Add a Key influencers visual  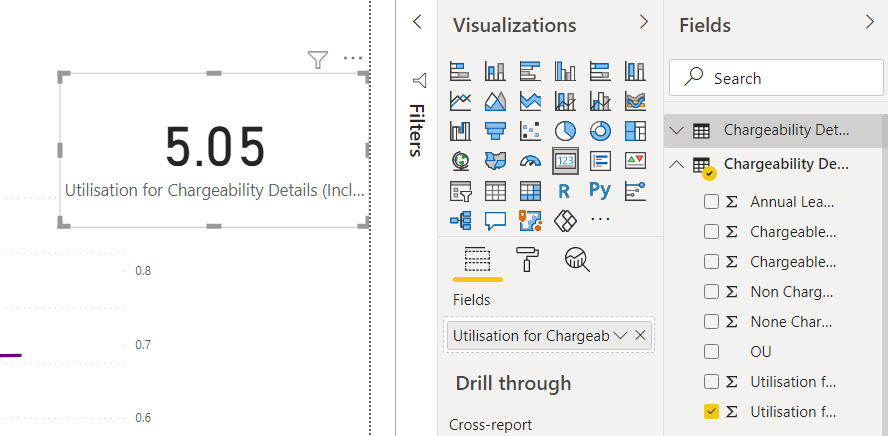635,191
